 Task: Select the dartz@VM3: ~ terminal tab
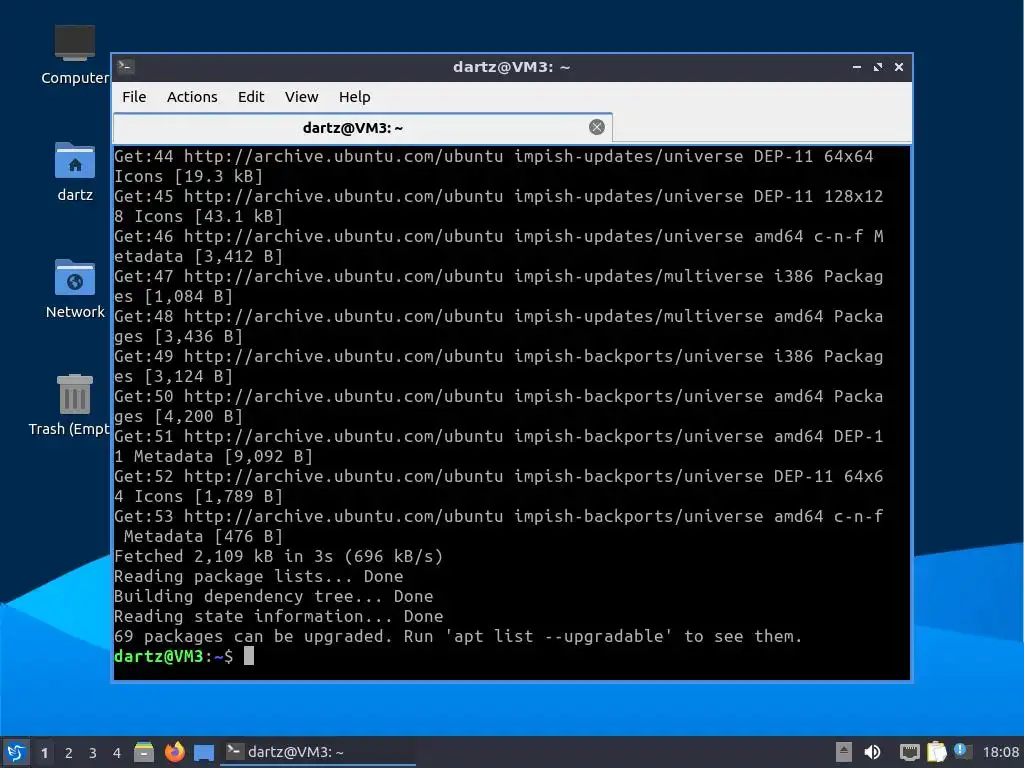(x=362, y=127)
